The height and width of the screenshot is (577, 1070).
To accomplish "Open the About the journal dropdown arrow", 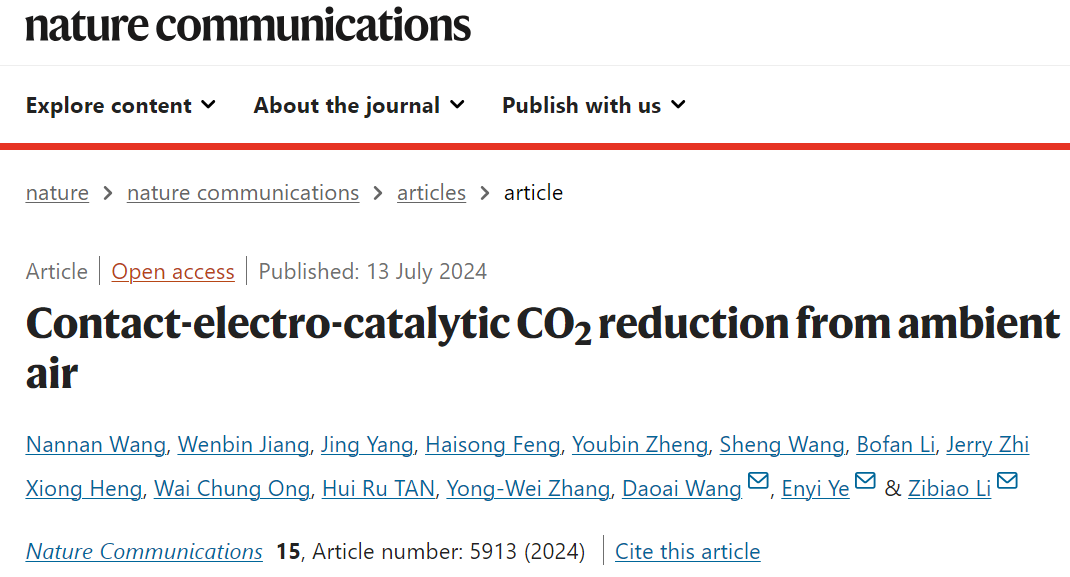I will pos(457,105).
